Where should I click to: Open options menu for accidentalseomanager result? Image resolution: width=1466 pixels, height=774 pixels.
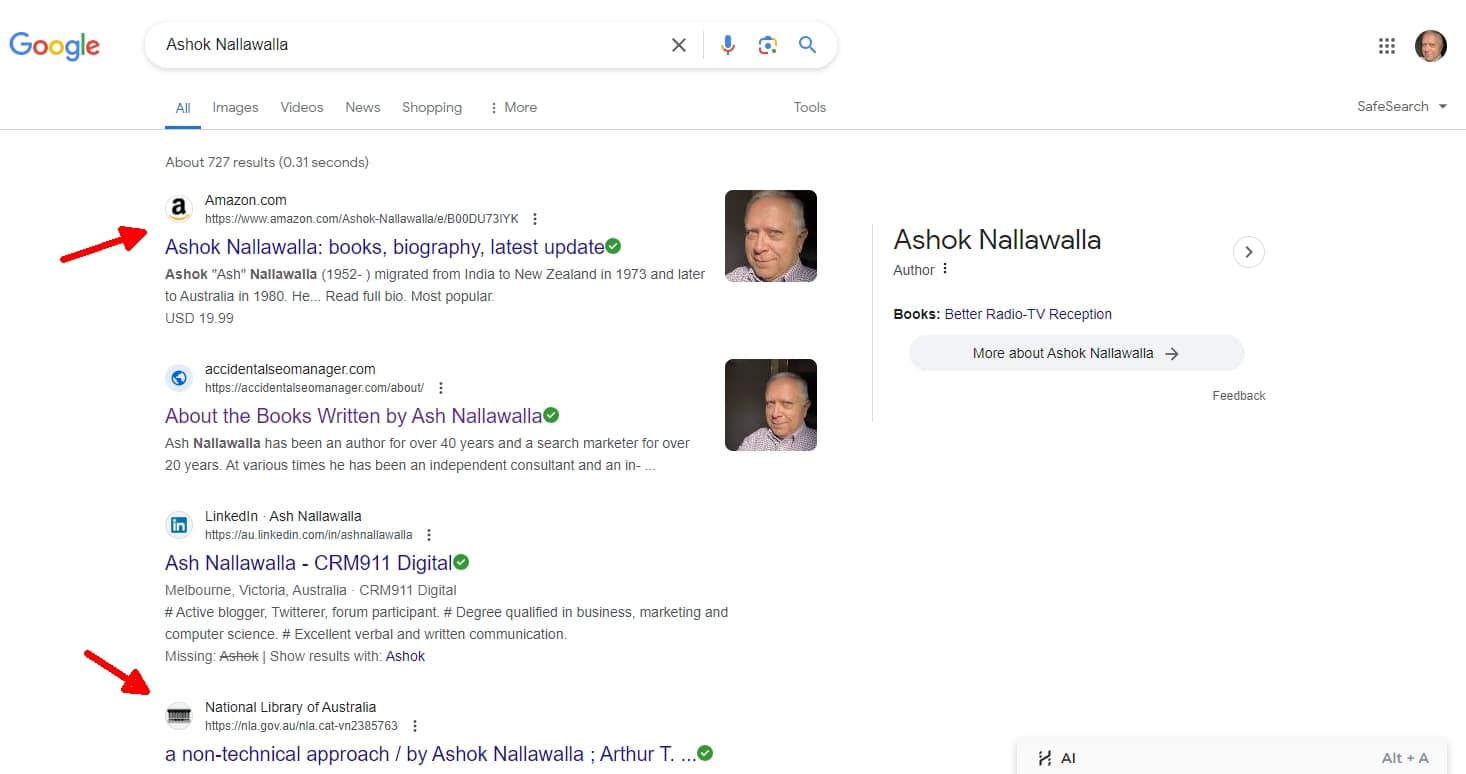441,388
